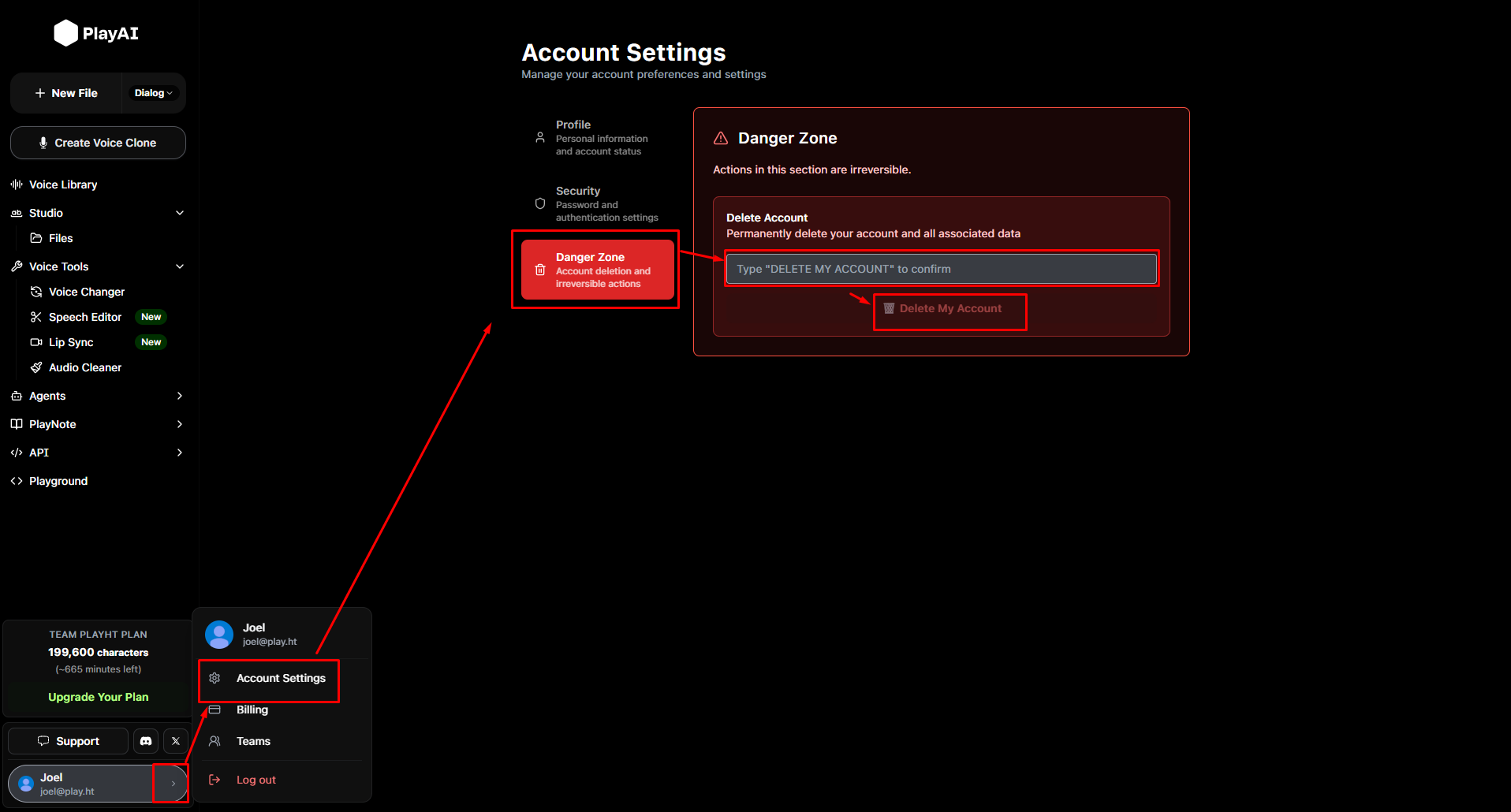Viewport: 1511px width, 812px height.
Task: Expand the PlayNote section chevron
Action: (x=180, y=424)
